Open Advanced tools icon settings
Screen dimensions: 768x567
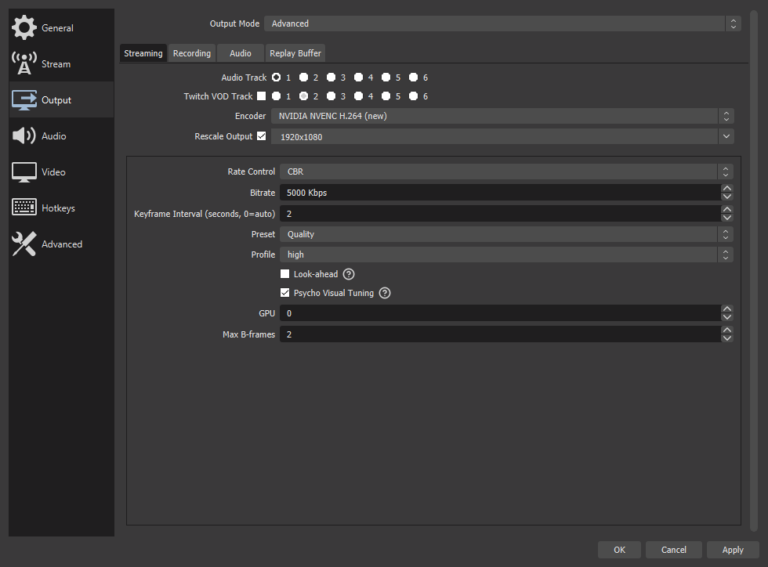[x=24, y=244]
